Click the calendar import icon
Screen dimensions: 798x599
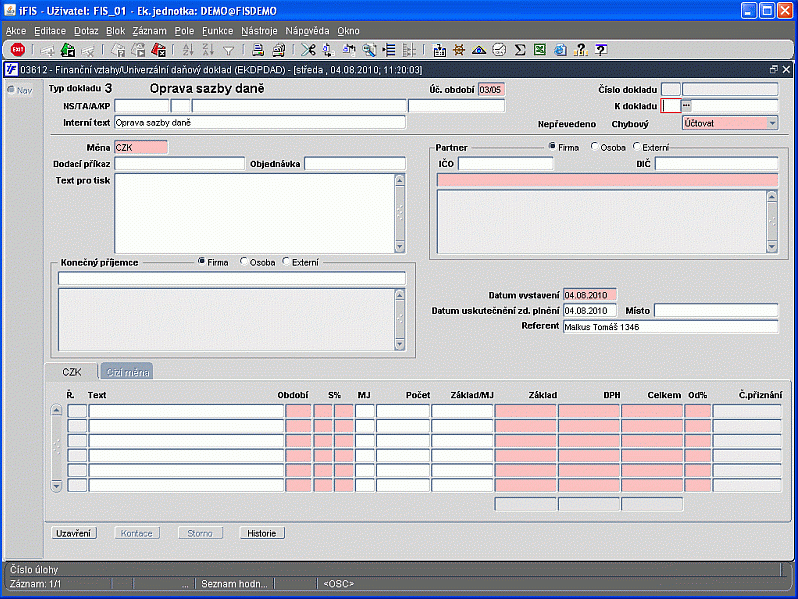[x=439, y=50]
